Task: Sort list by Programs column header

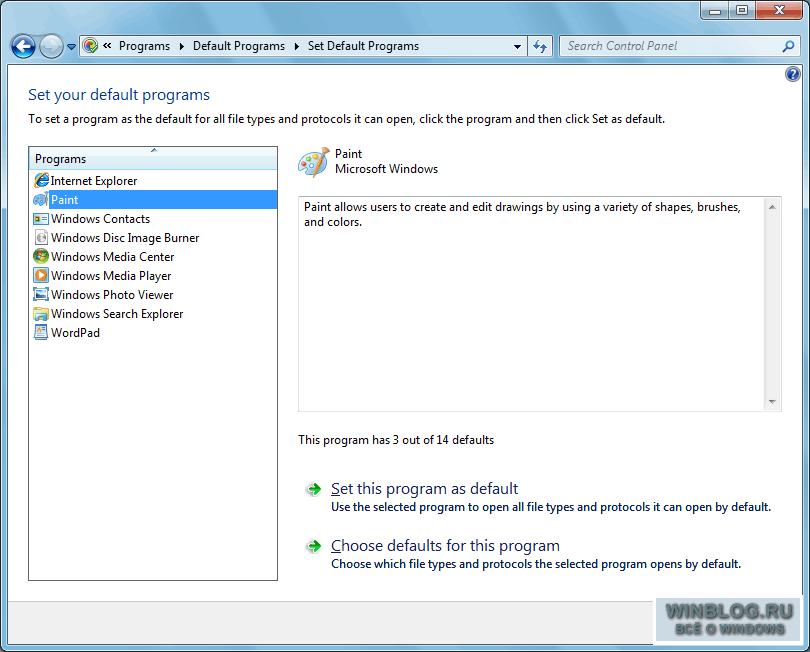Action: 153,158
